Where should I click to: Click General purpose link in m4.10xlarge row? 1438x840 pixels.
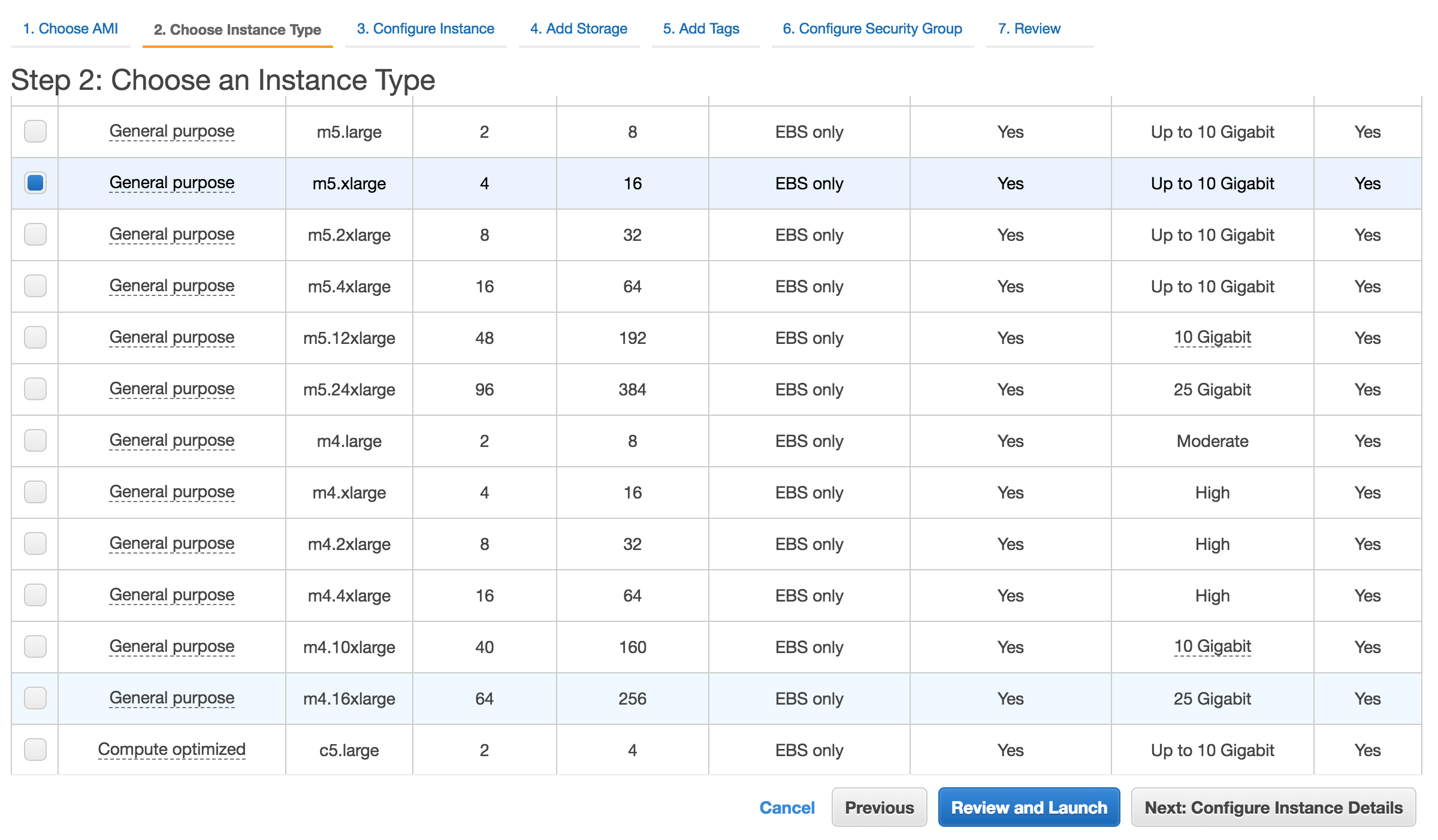coord(172,646)
